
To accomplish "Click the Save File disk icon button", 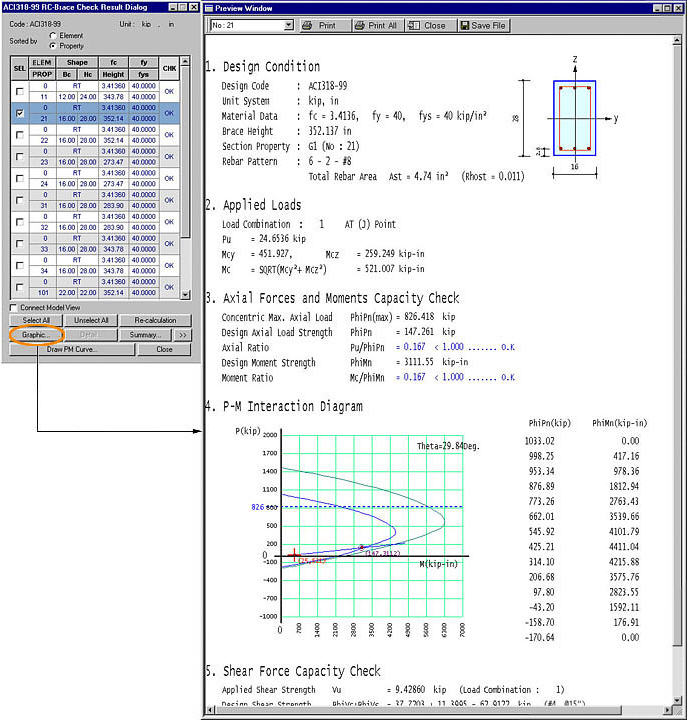I will click(484, 26).
